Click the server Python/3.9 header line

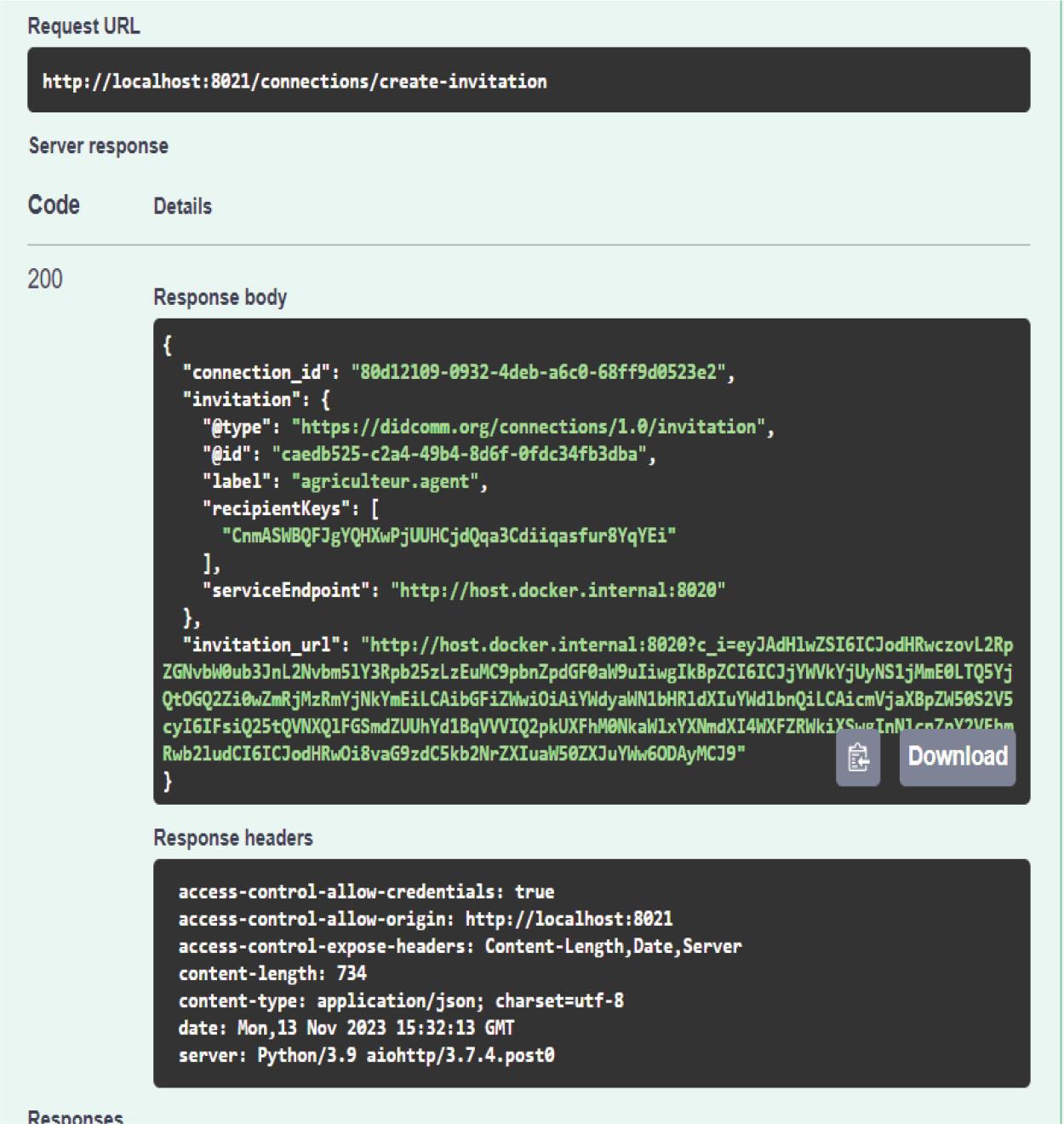click(x=366, y=1055)
